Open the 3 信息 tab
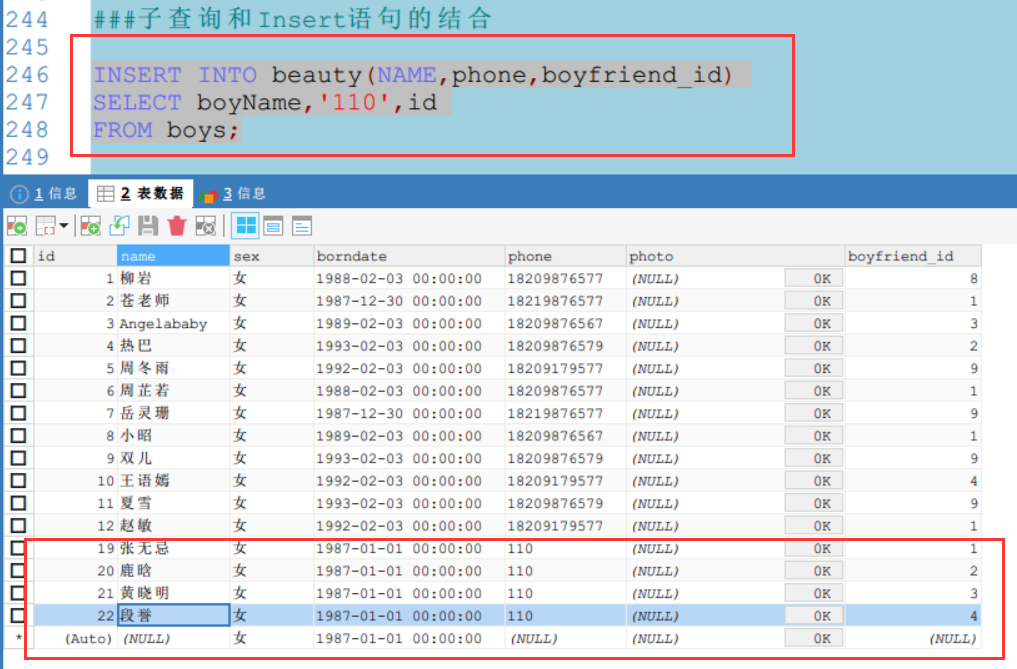 233,193
